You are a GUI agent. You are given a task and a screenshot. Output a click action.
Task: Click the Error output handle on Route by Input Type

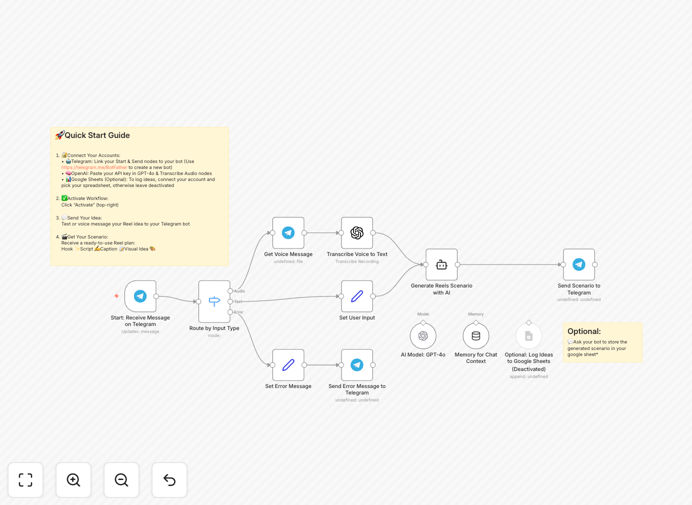230,312
